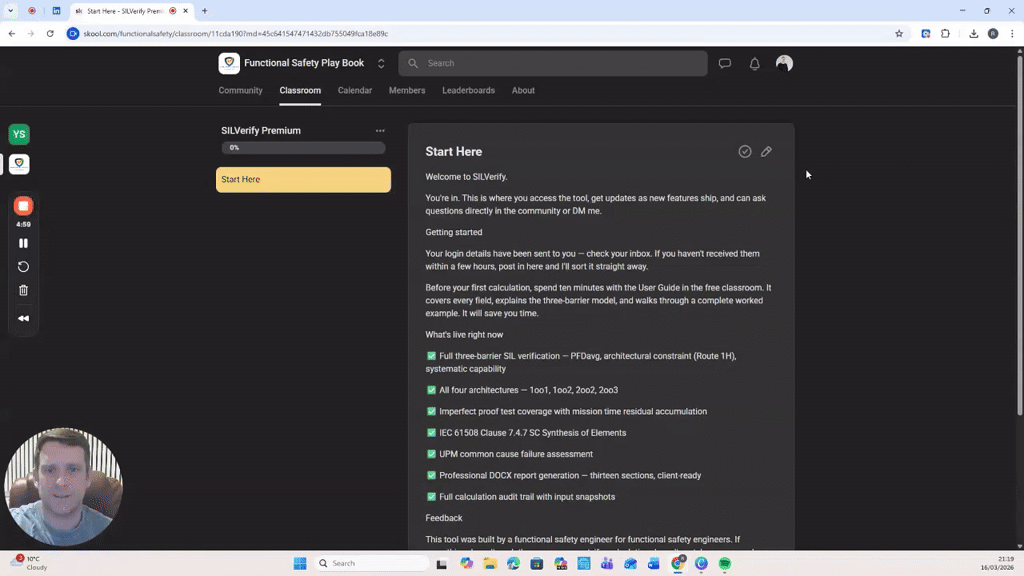The image size is (1024, 576).
Task: Open the site information icon
Action: [x=73, y=33]
